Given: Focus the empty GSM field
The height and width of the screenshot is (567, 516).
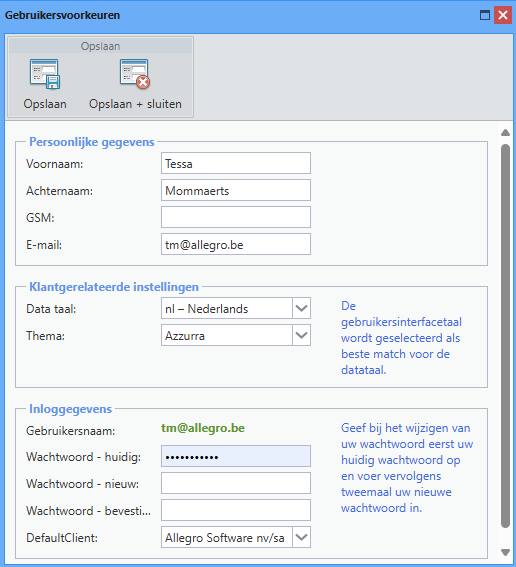Looking at the screenshot, I should tap(236, 217).
